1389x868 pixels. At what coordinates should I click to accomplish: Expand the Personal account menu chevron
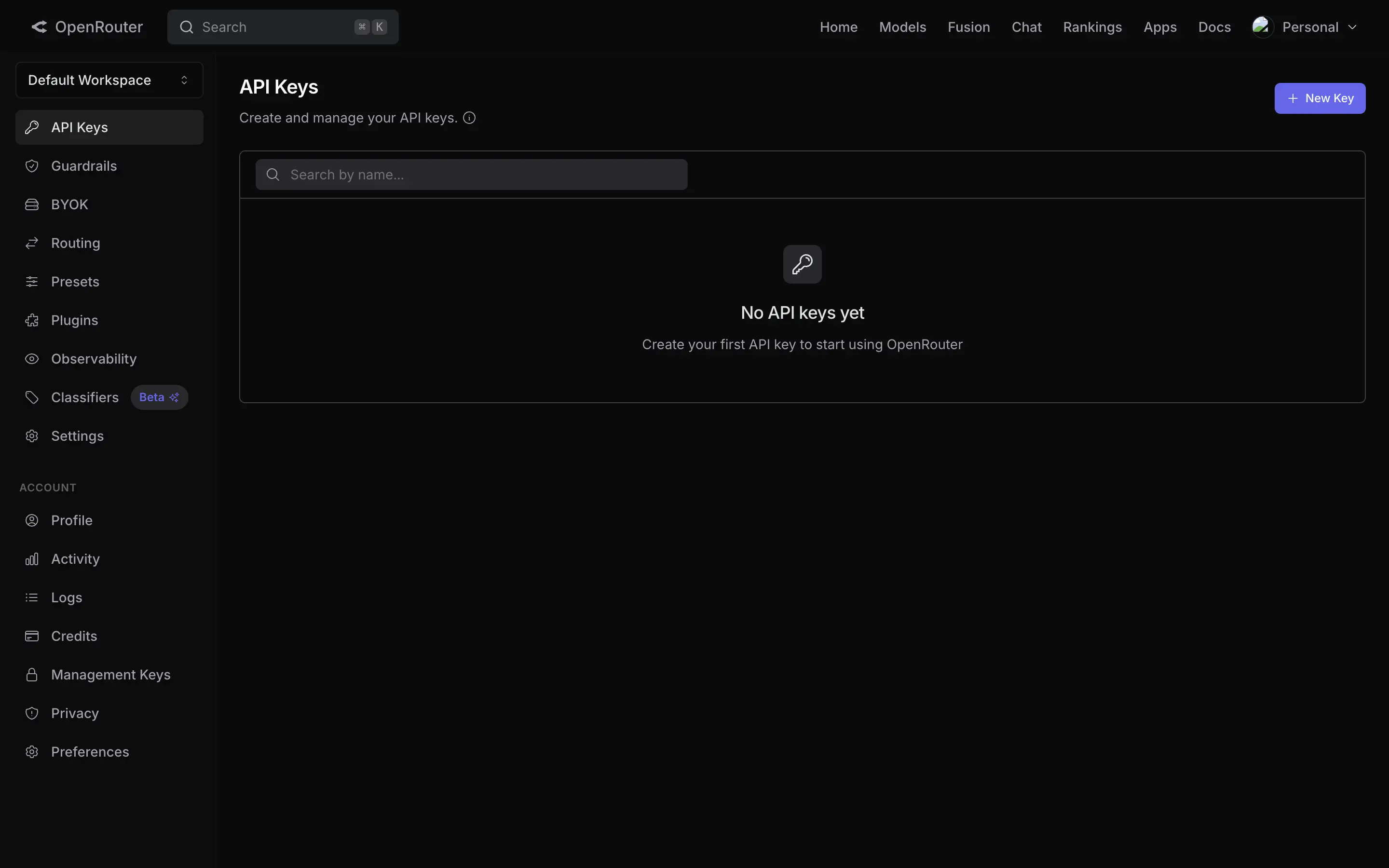[1352, 27]
